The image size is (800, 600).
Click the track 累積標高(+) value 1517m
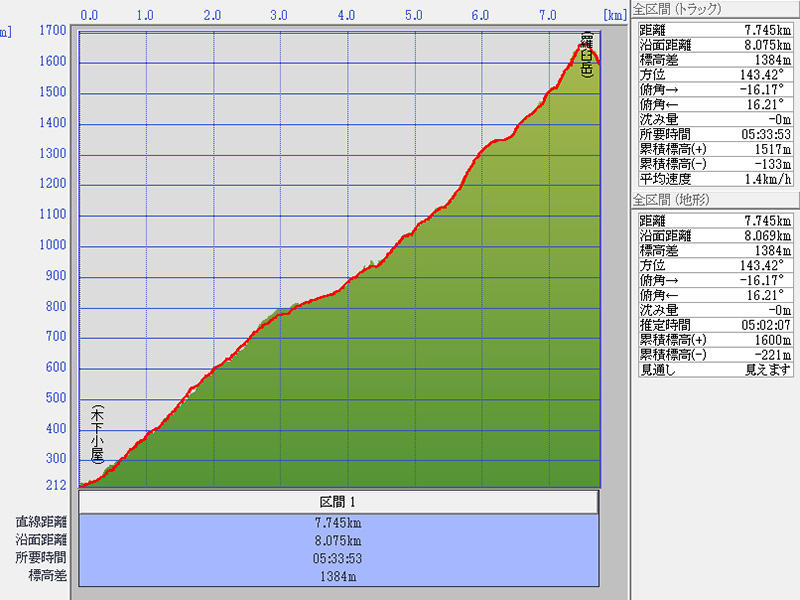tap(755, 150)
